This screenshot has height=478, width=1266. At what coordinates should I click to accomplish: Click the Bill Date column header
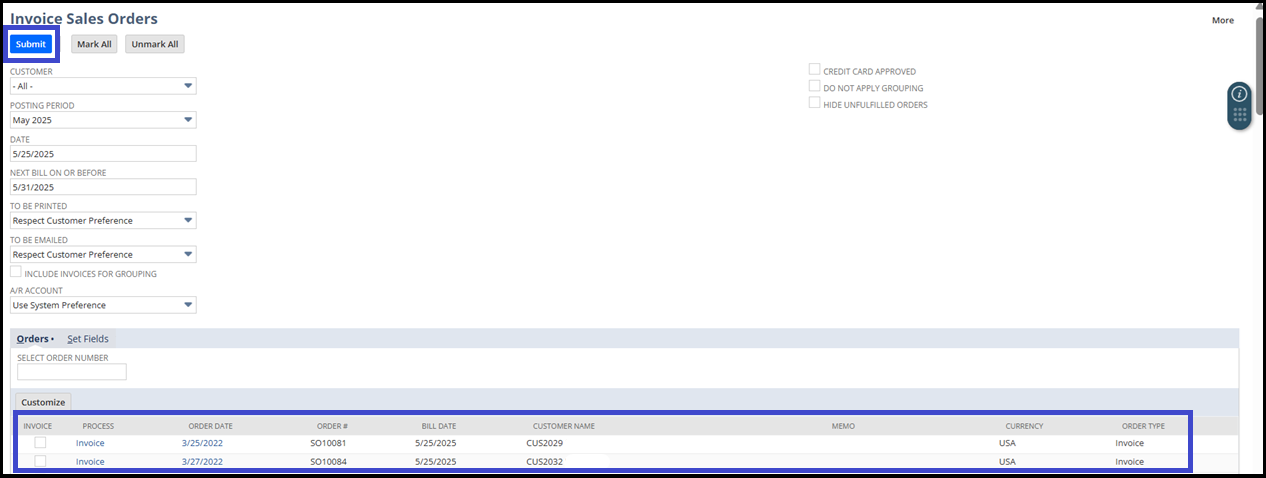coord(439,426)
